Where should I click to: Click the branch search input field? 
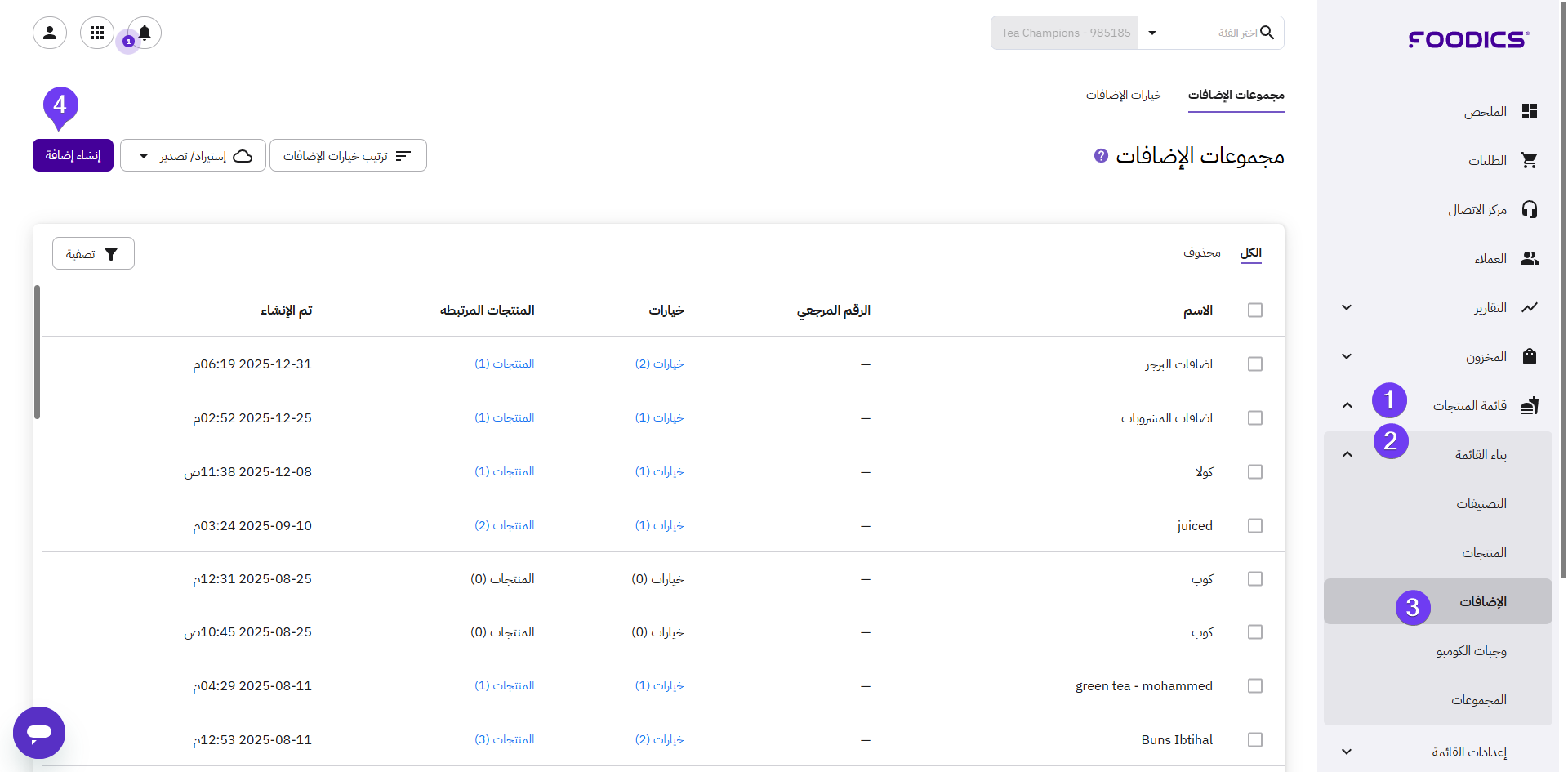click(x=1217, y=33)
